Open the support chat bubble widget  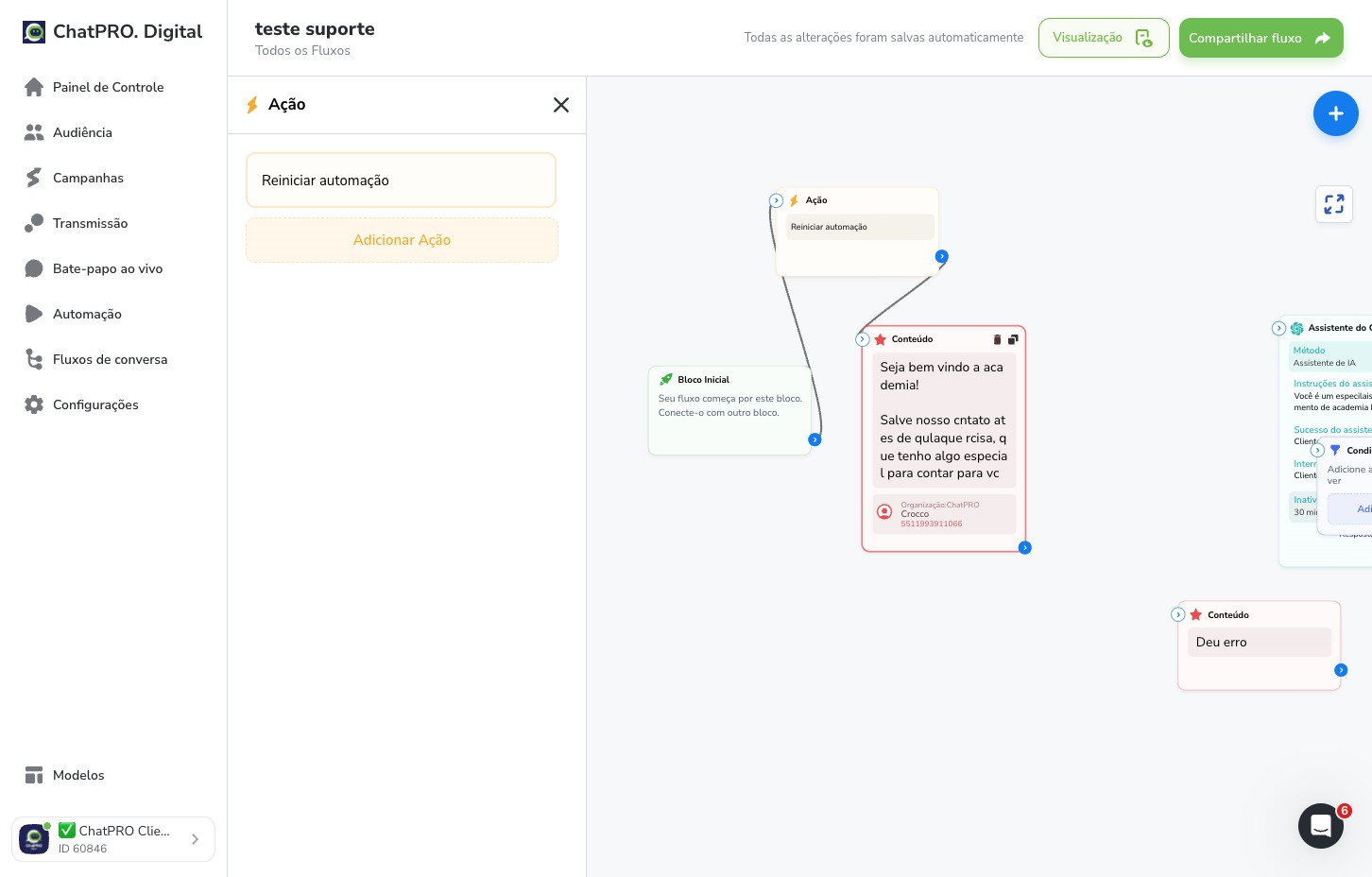[x=1320, y=826]
